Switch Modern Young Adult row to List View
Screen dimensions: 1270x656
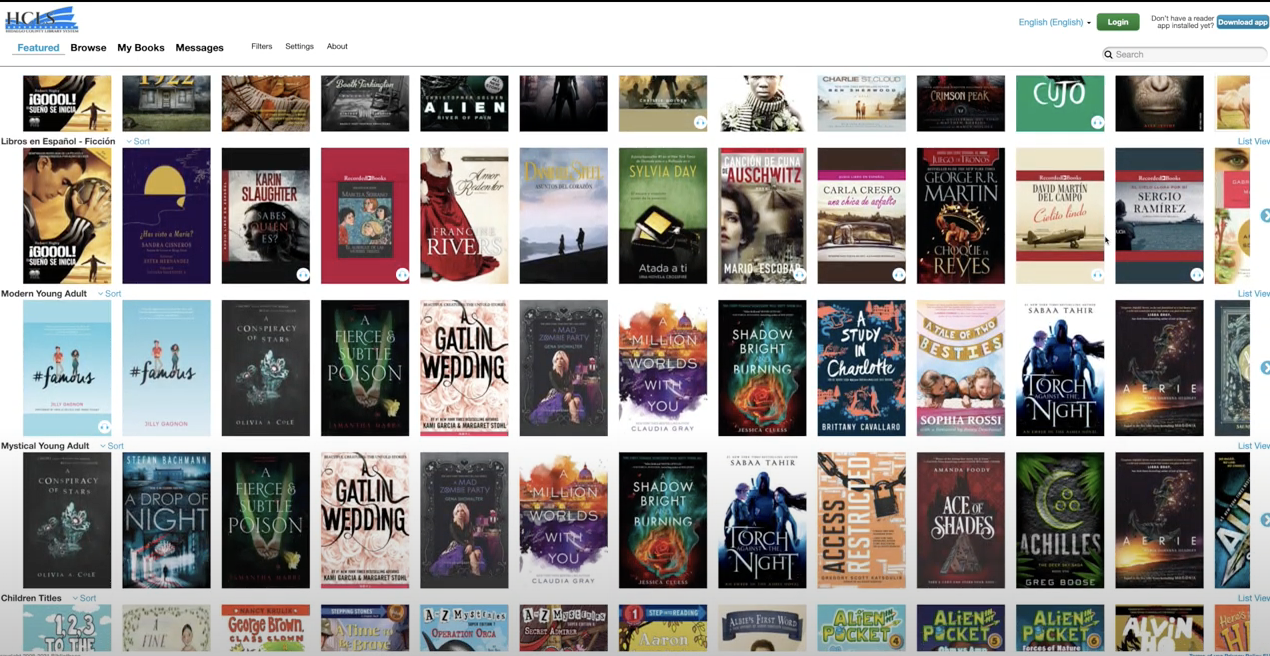(1254, 294)
